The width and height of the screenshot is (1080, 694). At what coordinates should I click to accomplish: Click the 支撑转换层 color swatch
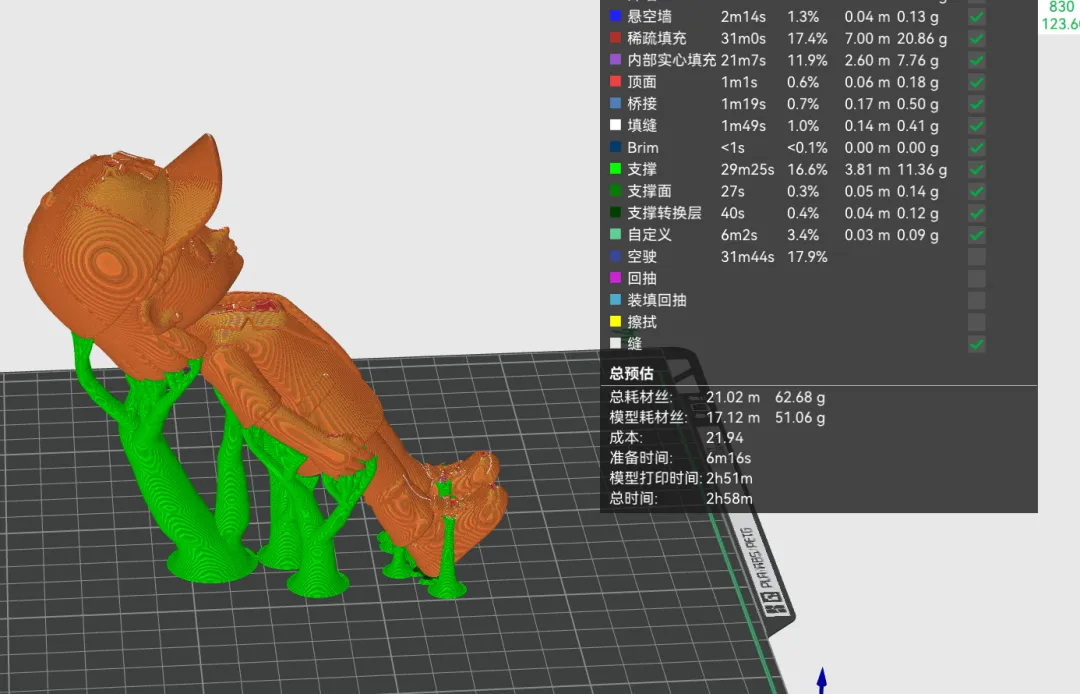[x=615, y=213]
